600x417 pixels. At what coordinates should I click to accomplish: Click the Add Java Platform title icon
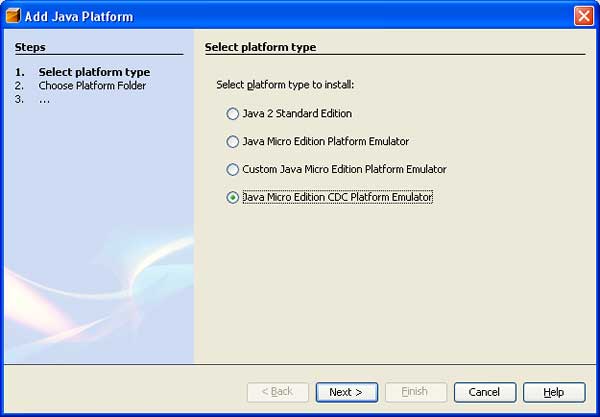tap(13, 16)
